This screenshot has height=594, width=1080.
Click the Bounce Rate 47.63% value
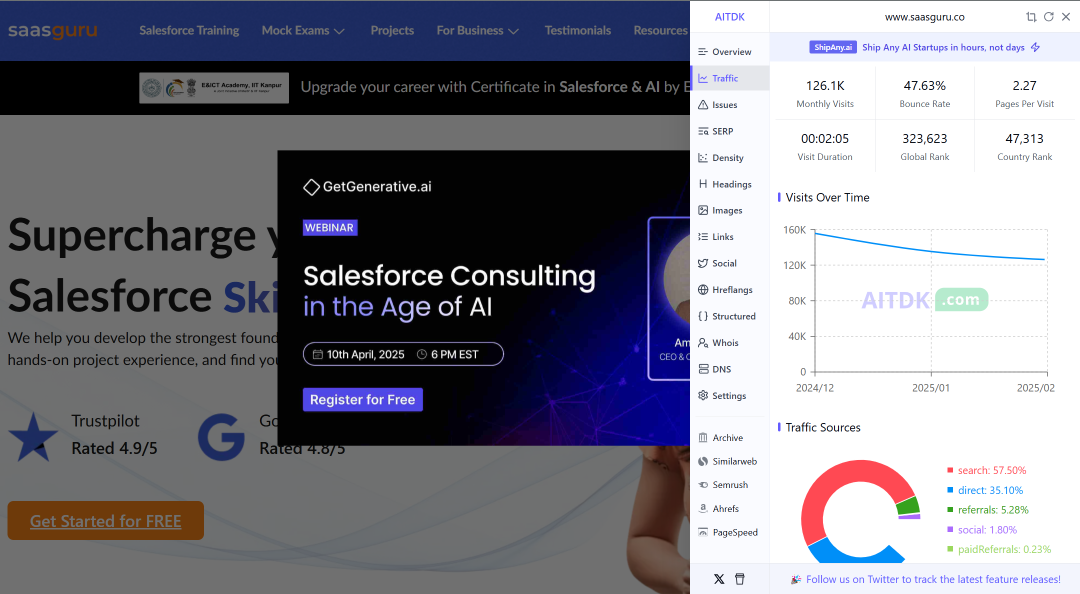pyautogui.click(x=924, y=85)
